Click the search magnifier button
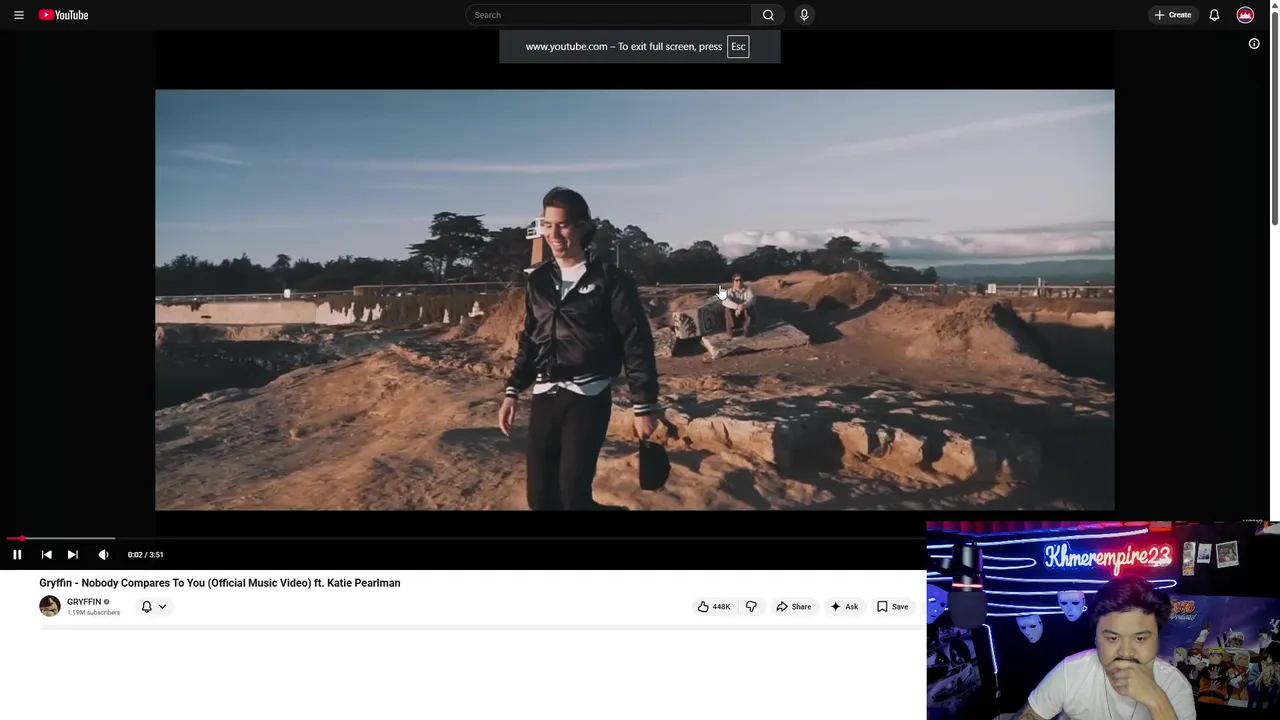This screenshot has height=720, width=1280. (x=768, y=15)
